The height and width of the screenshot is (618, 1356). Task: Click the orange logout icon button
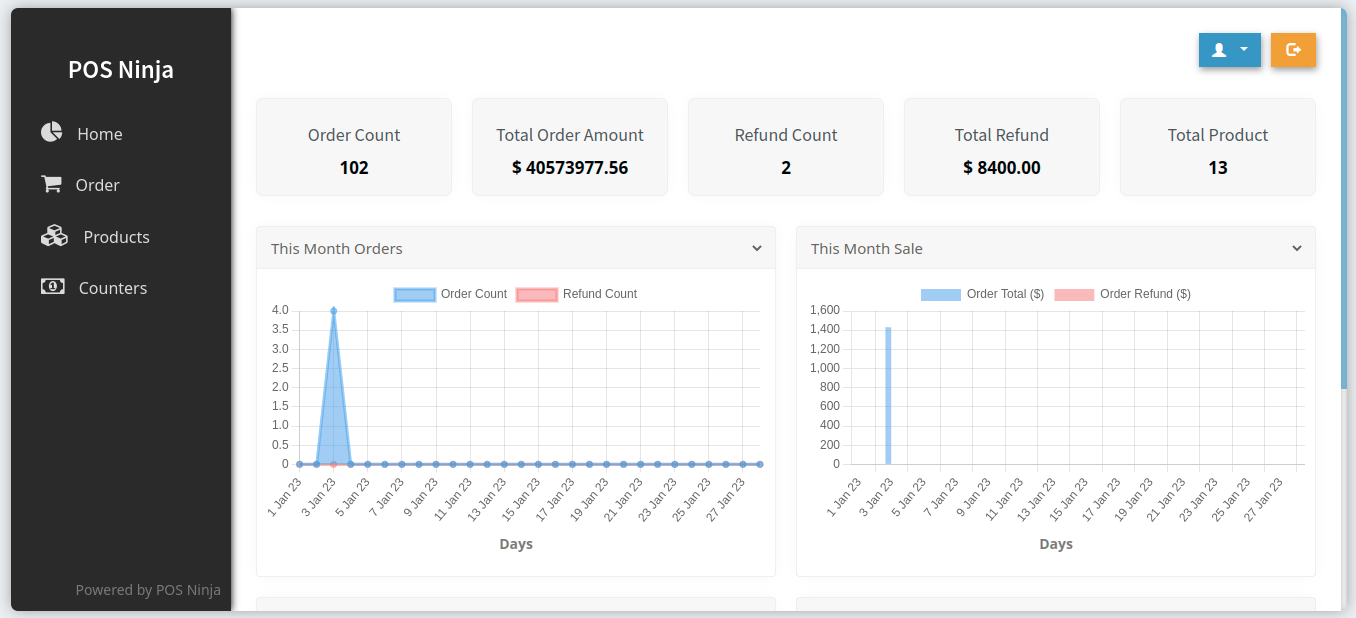tap(1293, 50)
